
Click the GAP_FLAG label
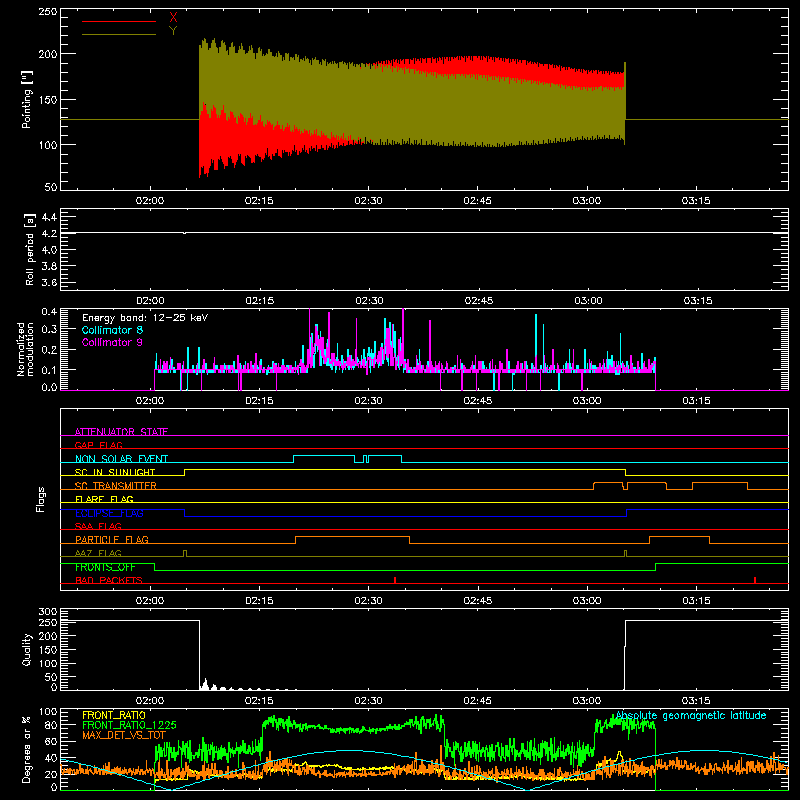98,445
